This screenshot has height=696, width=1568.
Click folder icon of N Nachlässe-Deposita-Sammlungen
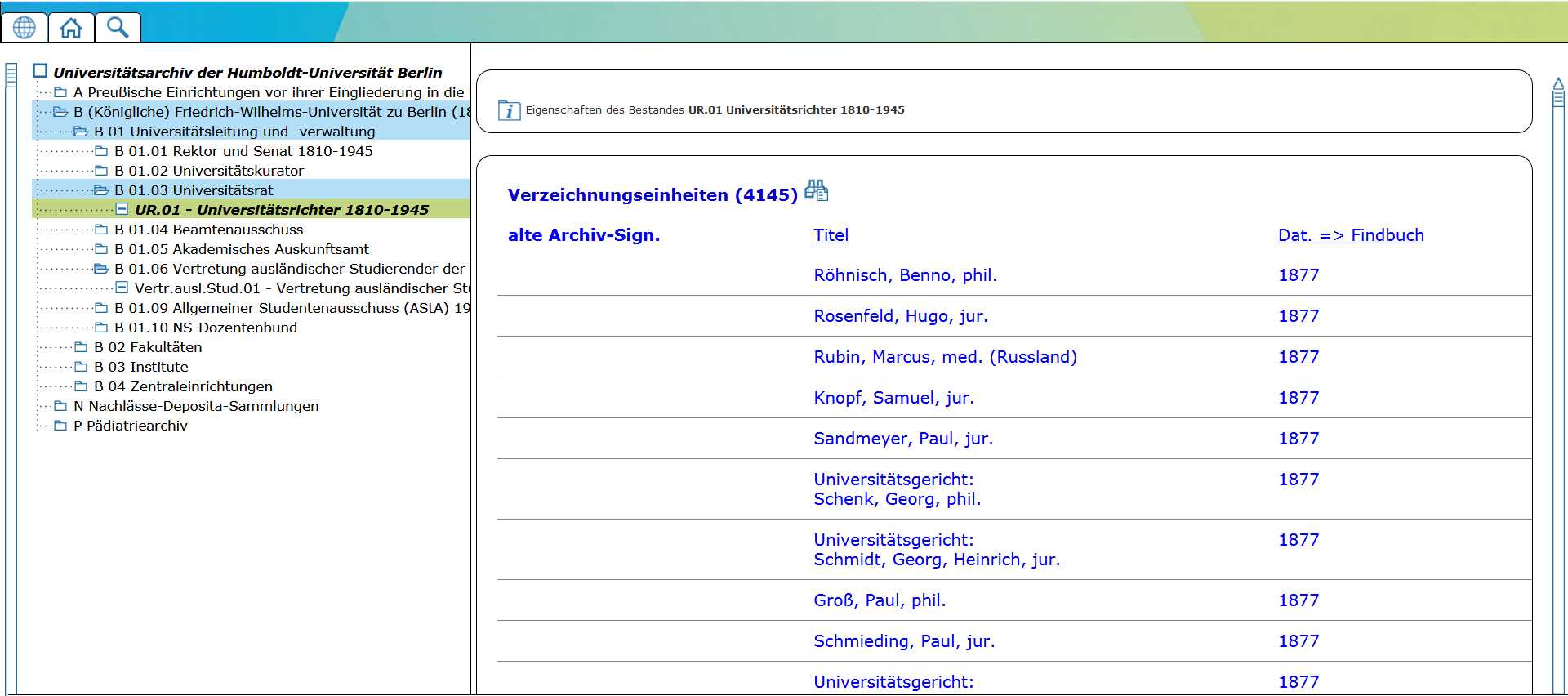pyautogui.click(x=60, y=406)
